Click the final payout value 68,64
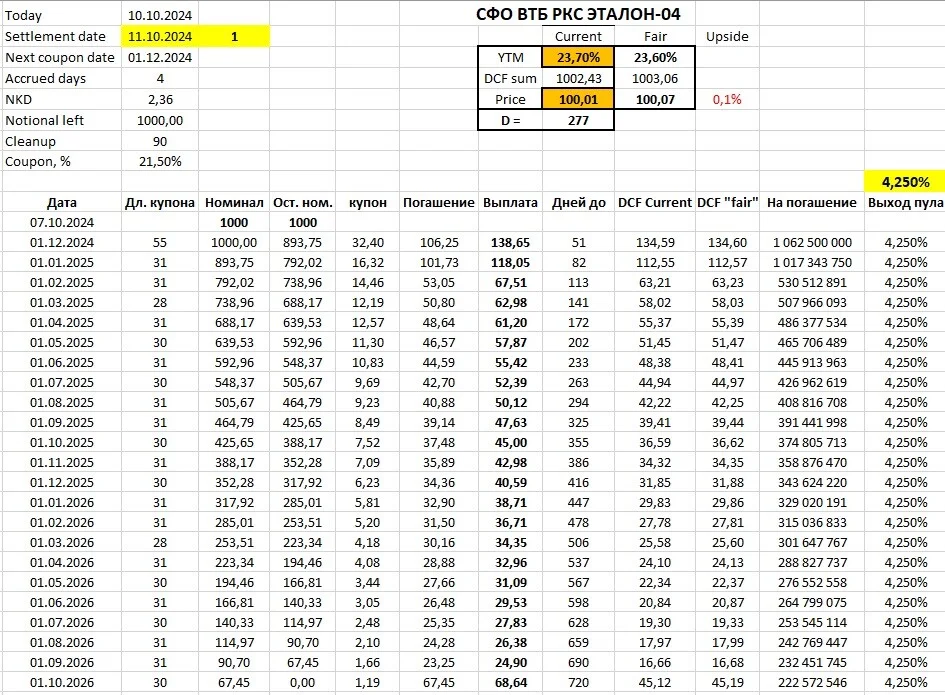 tap(510, 682)
